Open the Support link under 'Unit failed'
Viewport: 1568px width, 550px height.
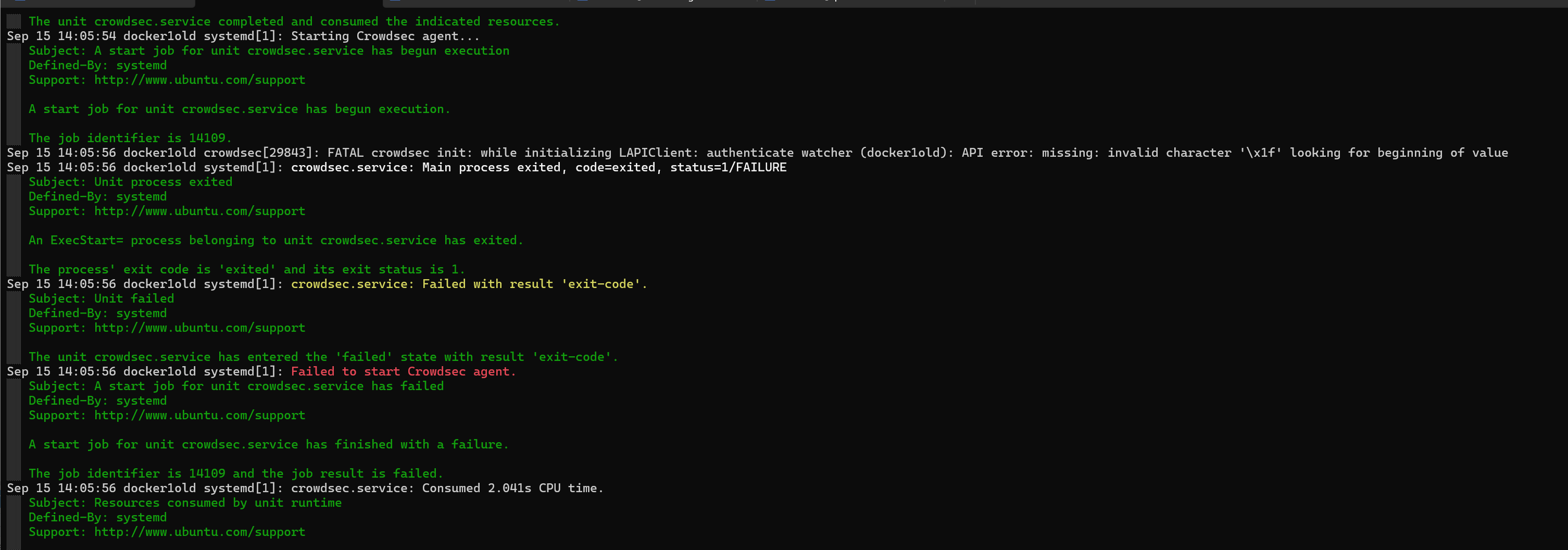point(199,328)
